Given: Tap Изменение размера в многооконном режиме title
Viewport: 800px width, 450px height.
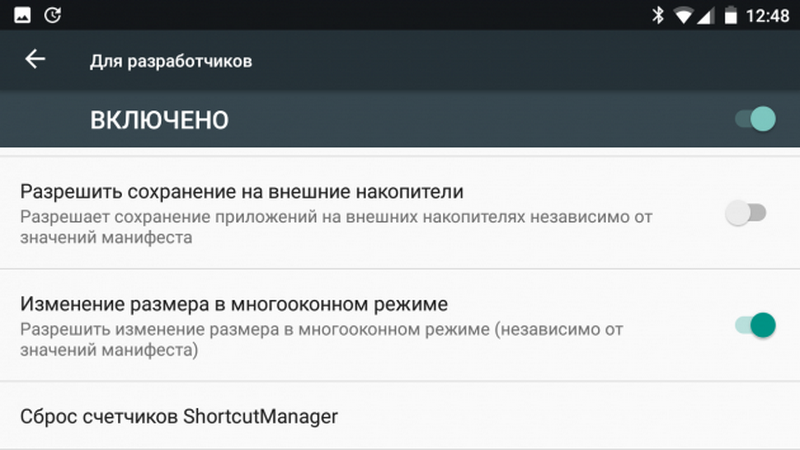Looking at the screenshot, I should tap(234, 302).
